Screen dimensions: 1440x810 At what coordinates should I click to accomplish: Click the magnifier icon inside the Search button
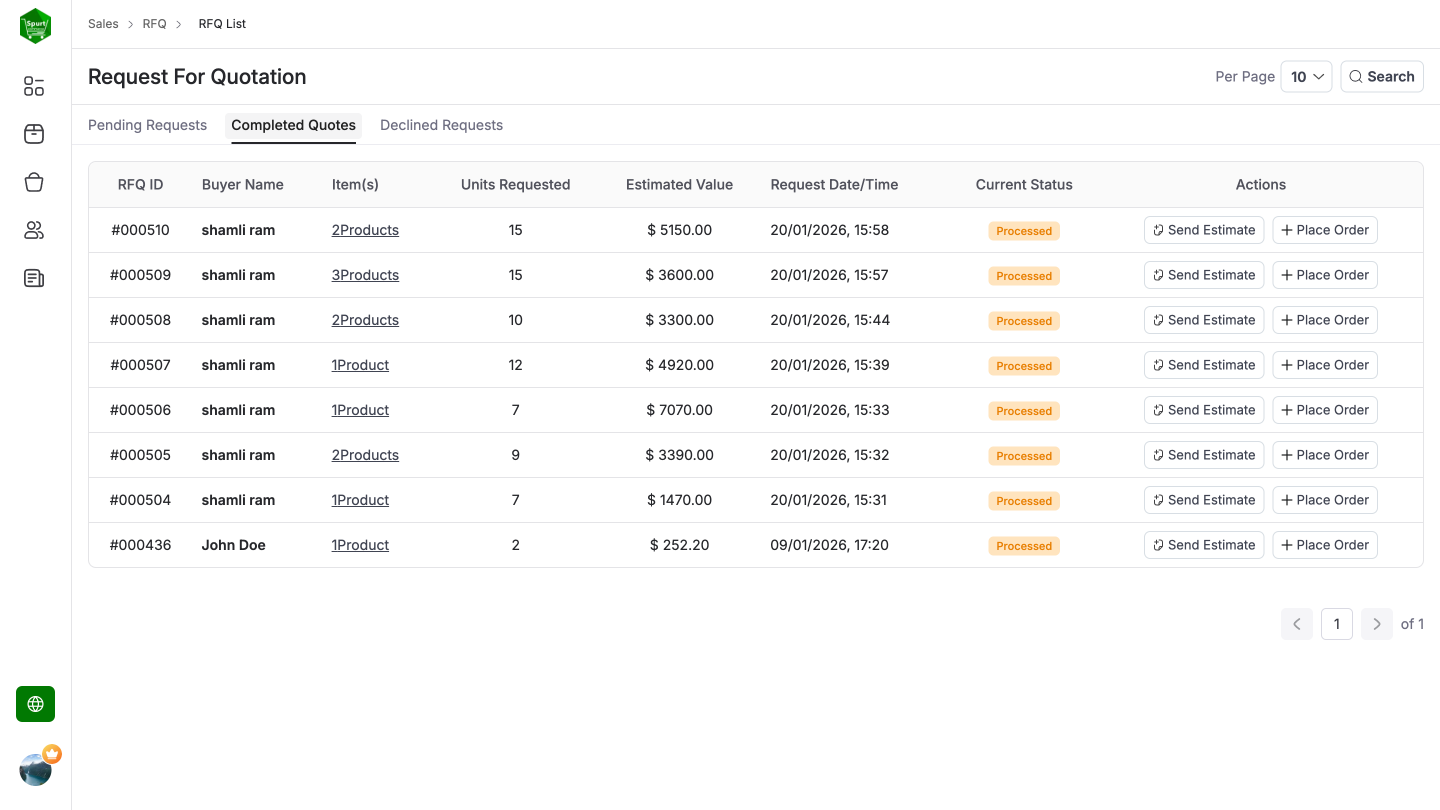click(1356, 76)
